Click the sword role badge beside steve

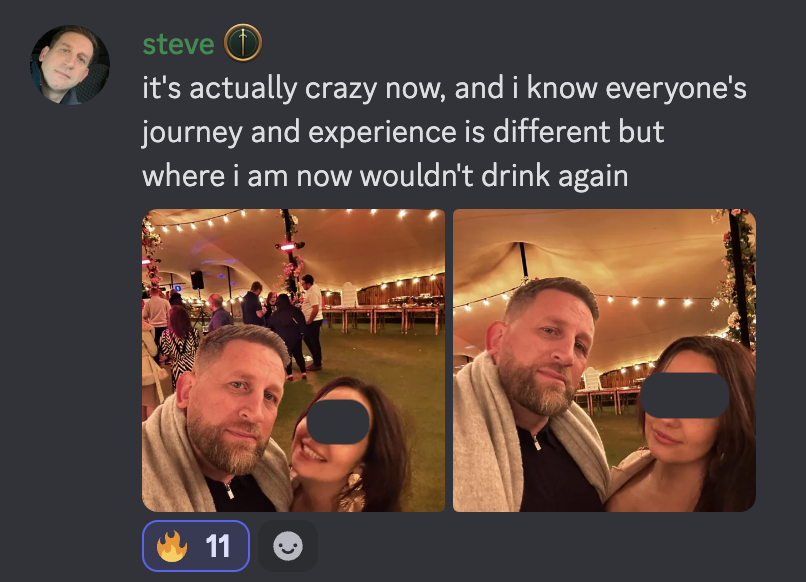tap(243, 43)
